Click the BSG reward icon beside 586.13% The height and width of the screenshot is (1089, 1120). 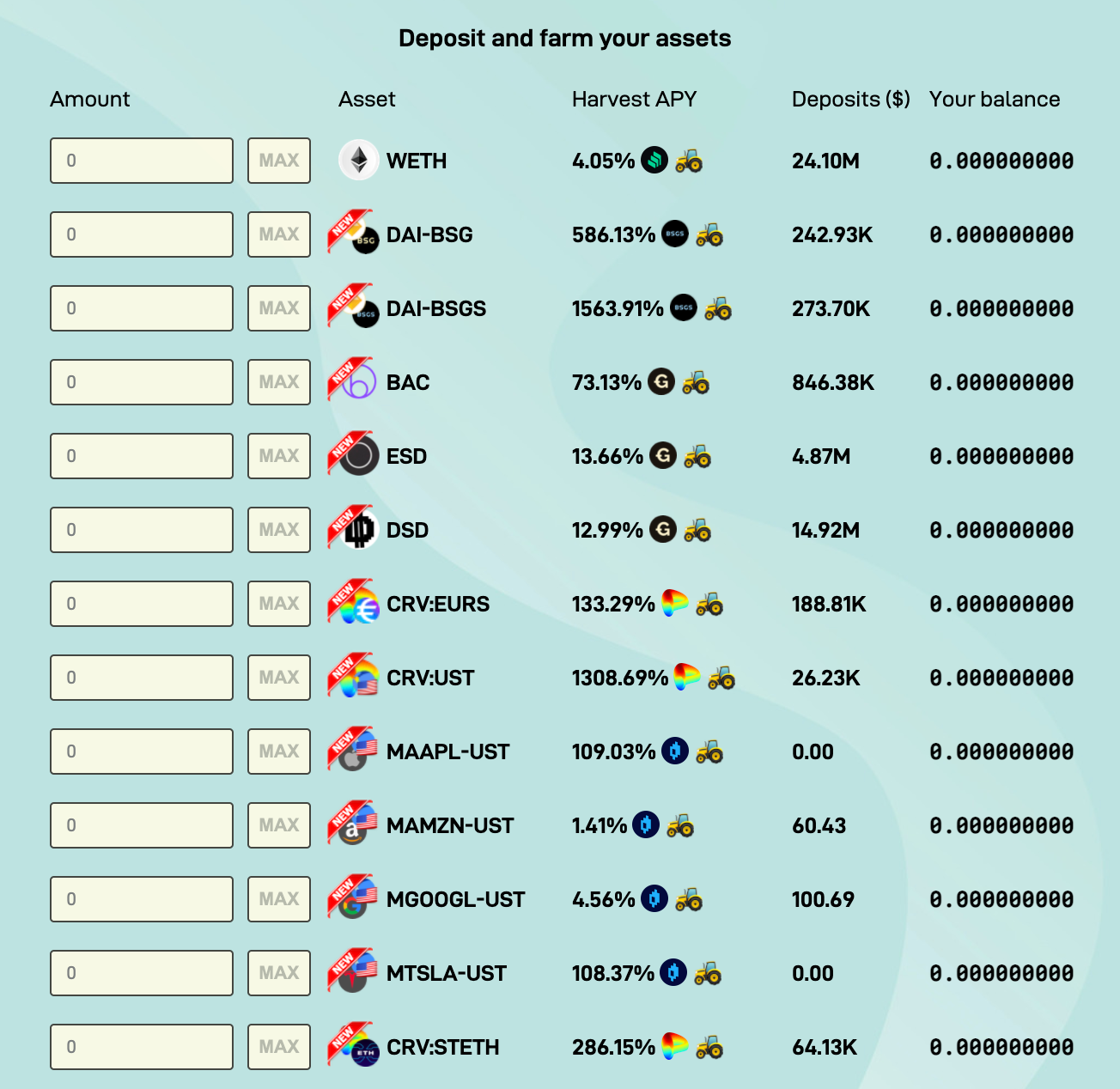pos(675,234)
